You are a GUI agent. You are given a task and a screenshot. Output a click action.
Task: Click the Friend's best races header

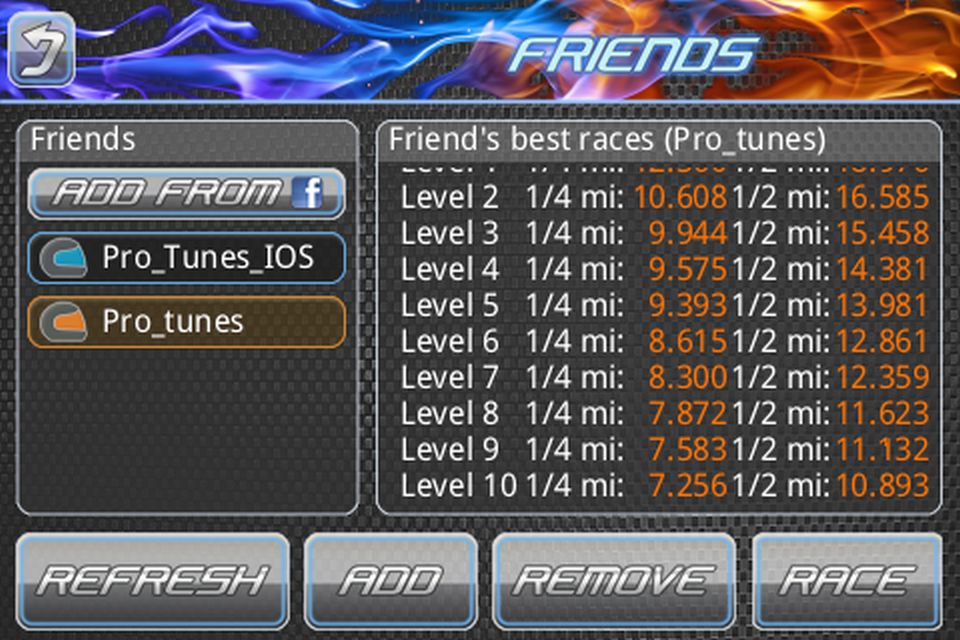[x=607, y=140]
